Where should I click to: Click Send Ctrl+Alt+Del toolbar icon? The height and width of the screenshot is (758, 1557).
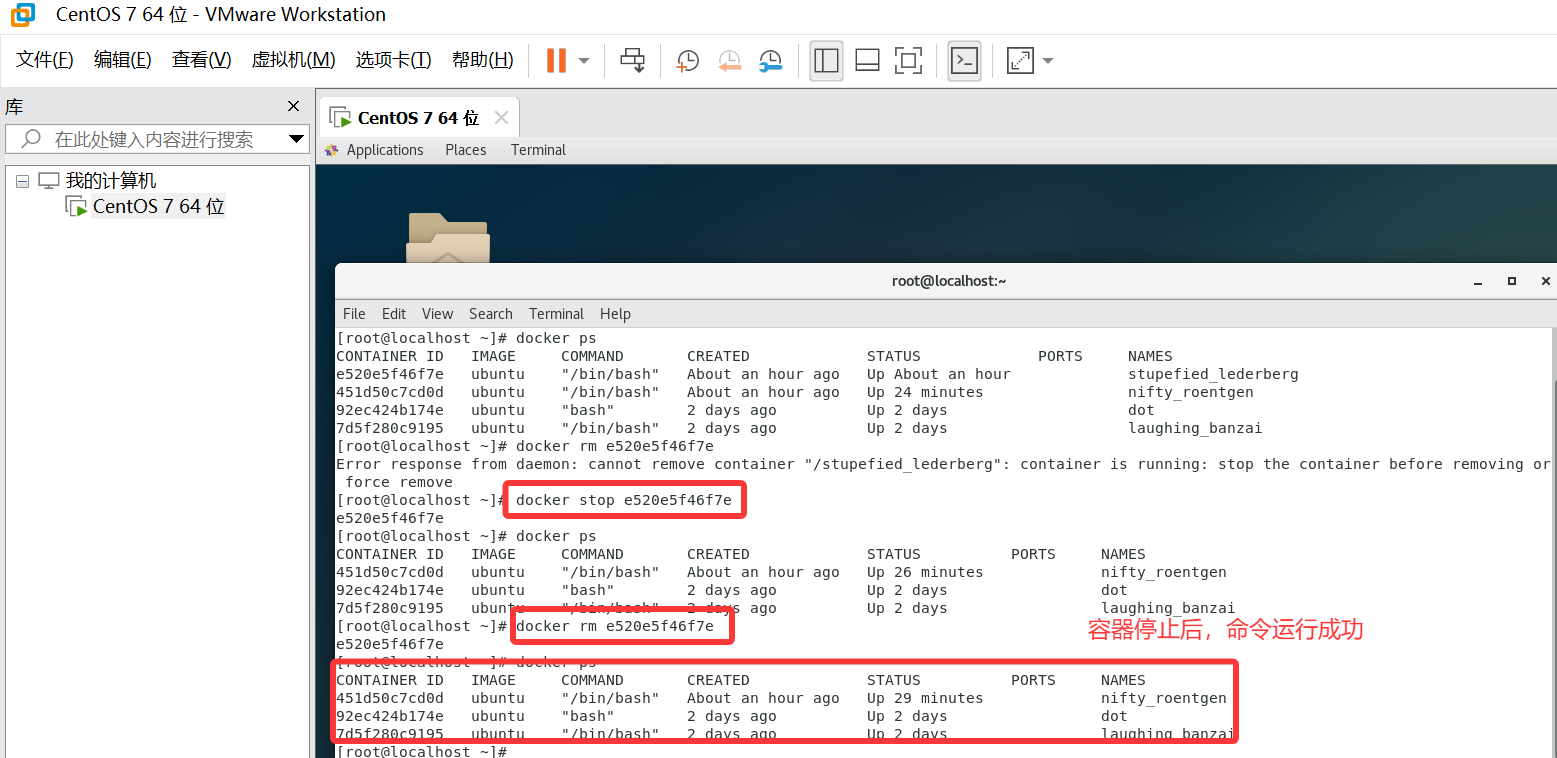(632, 61)
